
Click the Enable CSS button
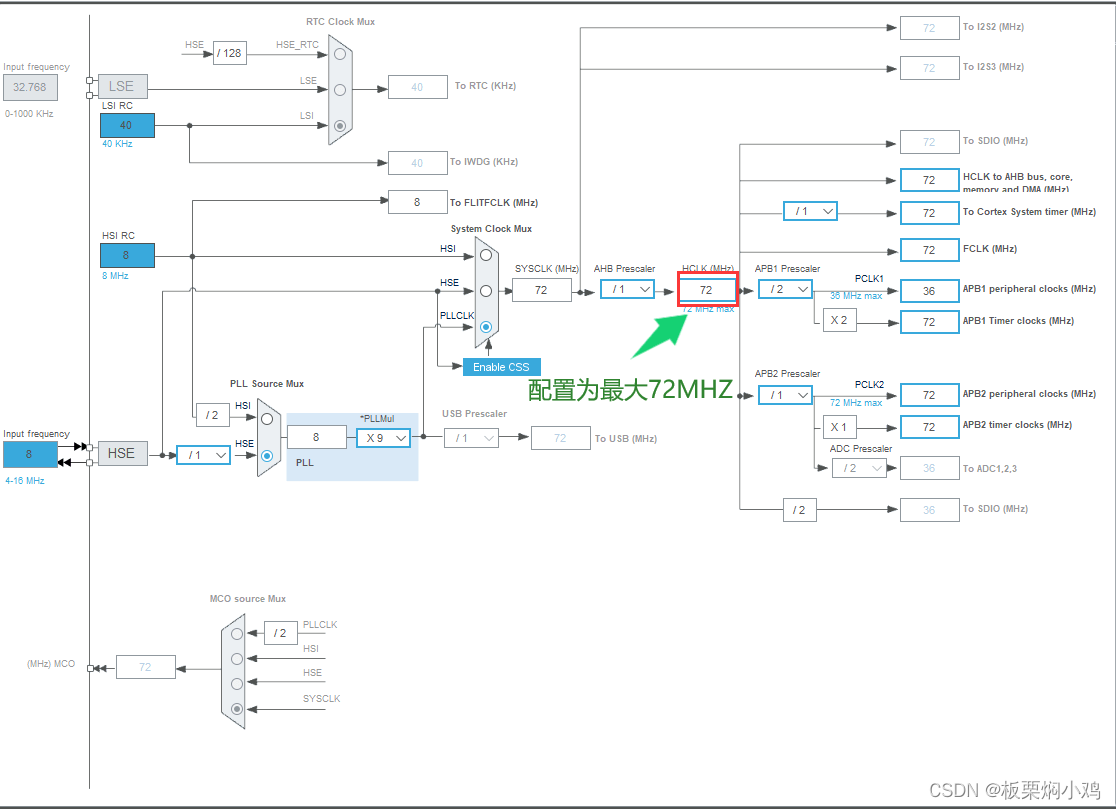501,367
